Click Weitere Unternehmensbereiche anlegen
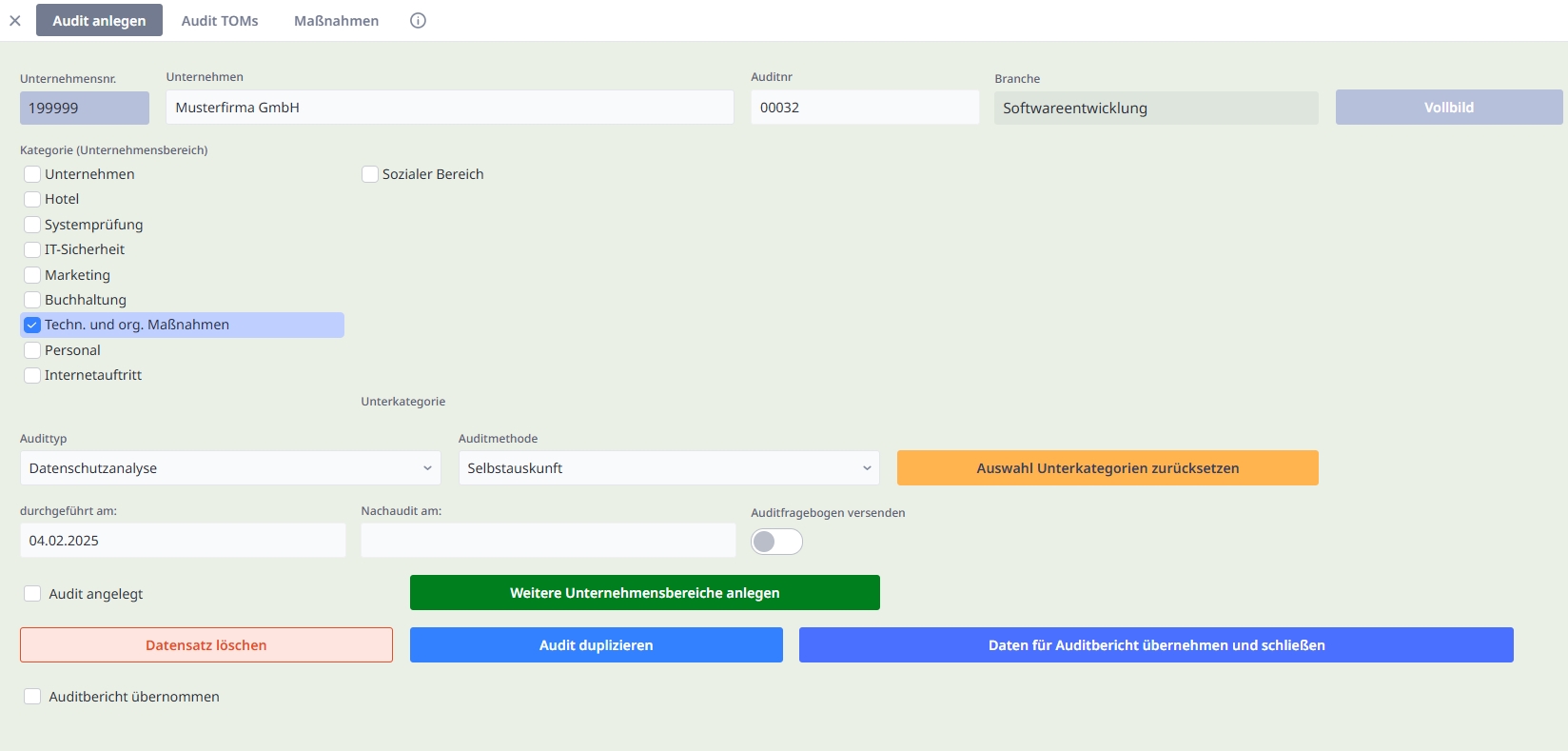Viewport: 1568px width, 751px height. click(x=645, y=593)
